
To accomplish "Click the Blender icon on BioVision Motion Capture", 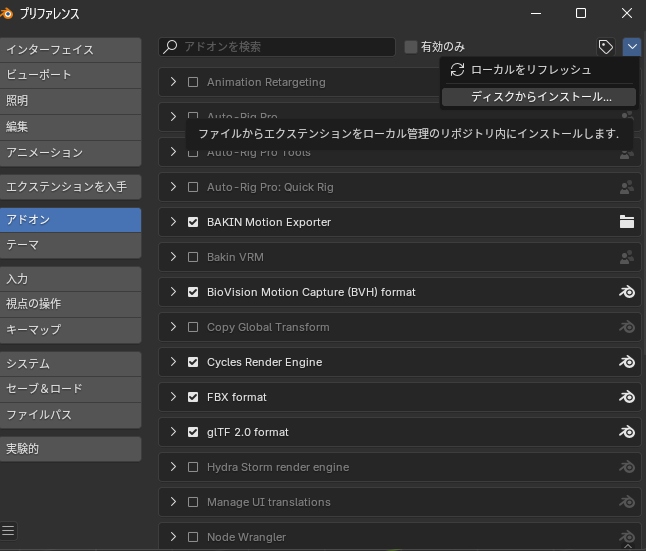I will click(x=627, y=292).
